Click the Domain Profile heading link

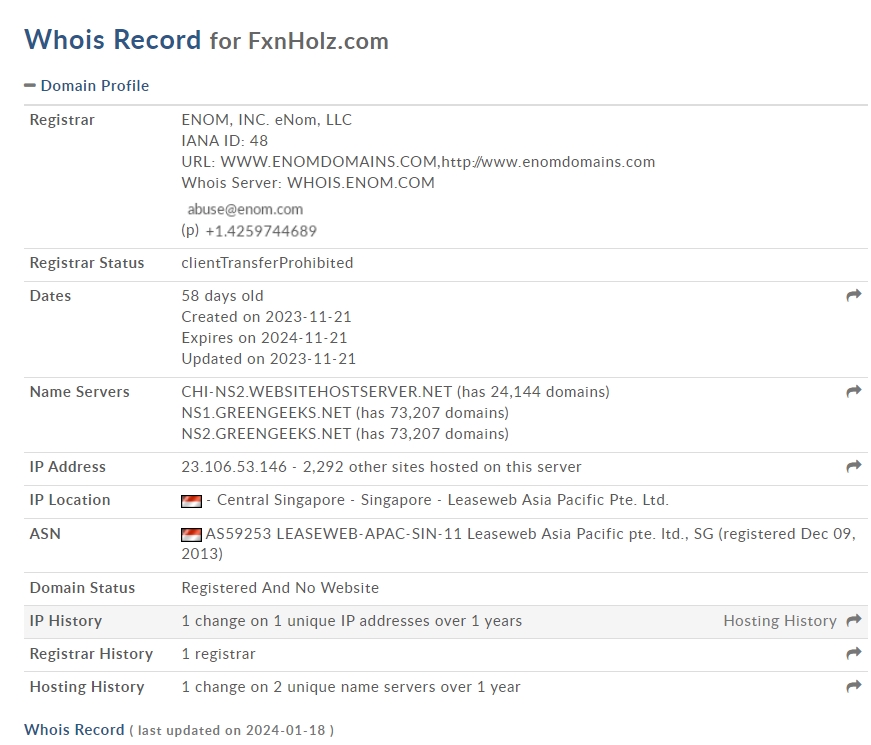point(95,86)
